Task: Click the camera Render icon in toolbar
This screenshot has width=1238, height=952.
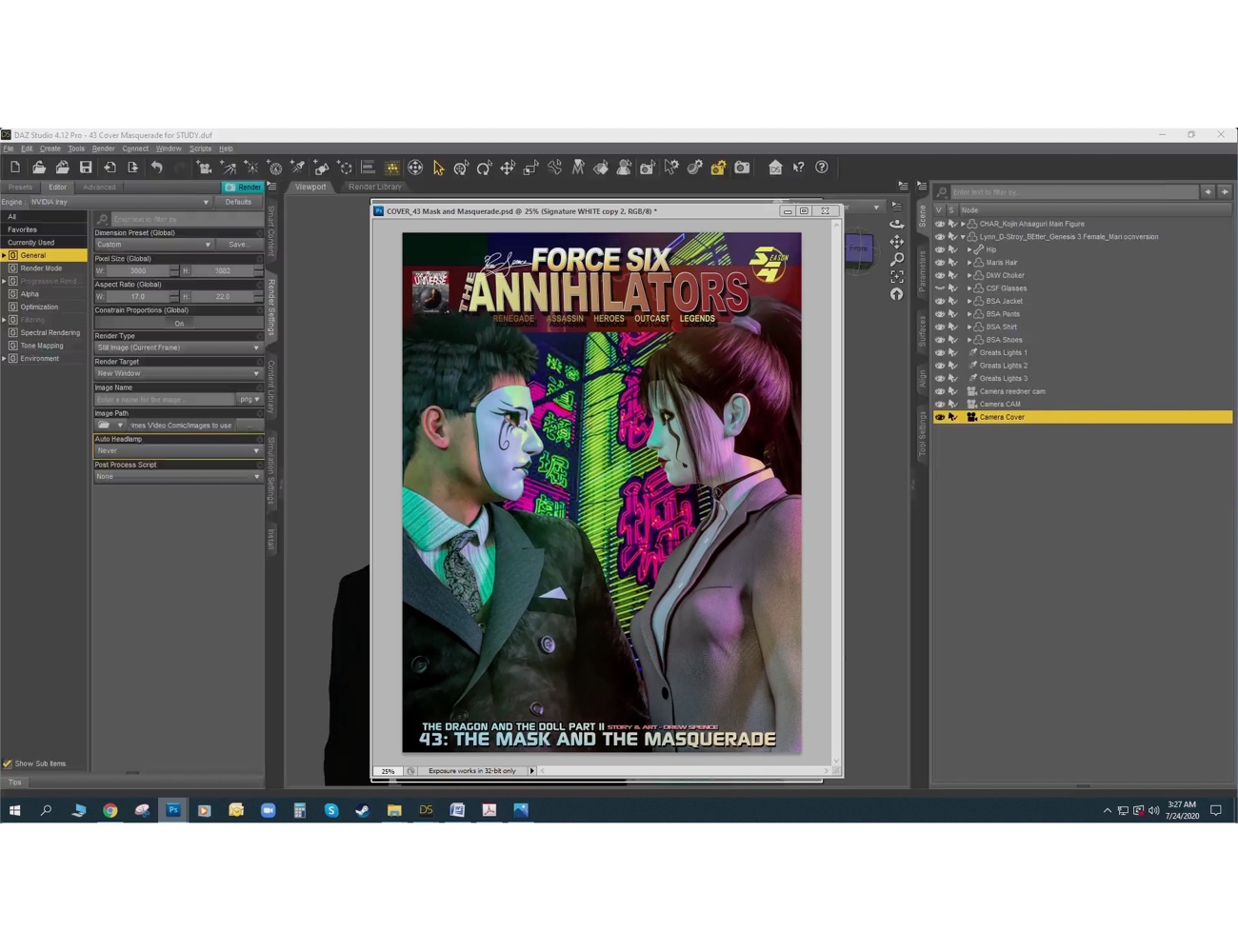Action: click(742, 168)
